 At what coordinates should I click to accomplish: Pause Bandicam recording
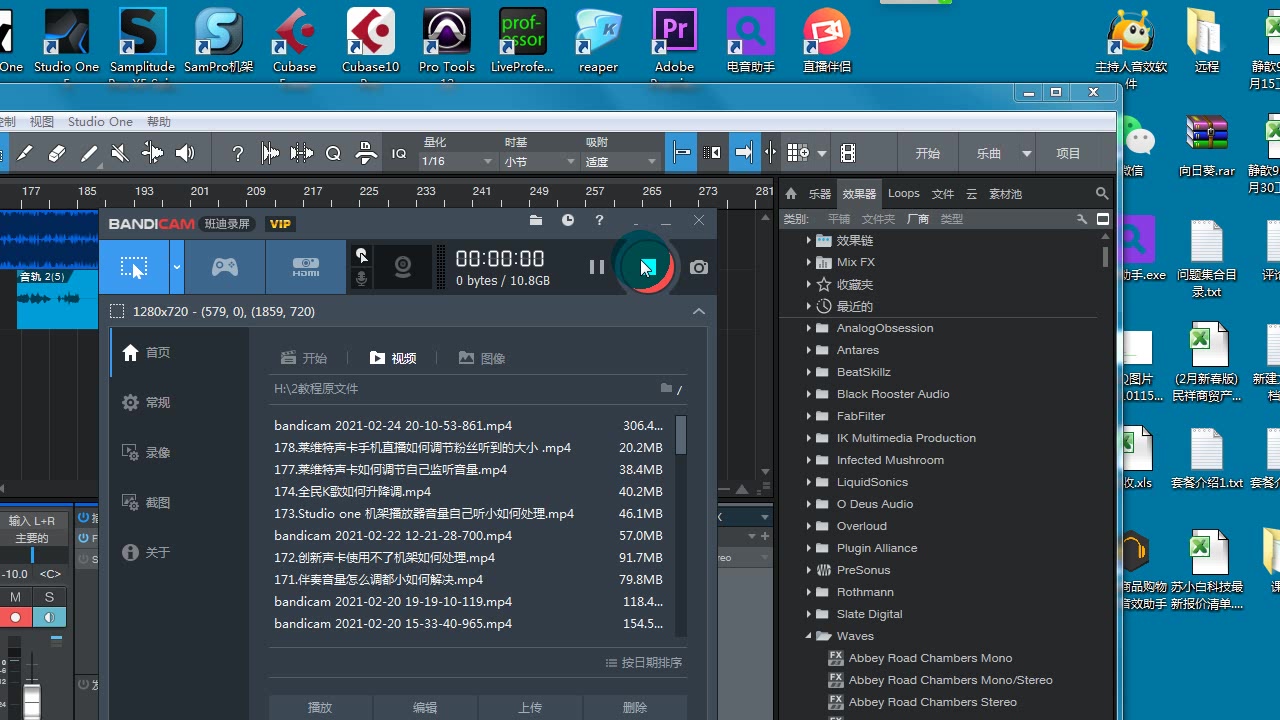pyautogui.click(x=596, y=267)
